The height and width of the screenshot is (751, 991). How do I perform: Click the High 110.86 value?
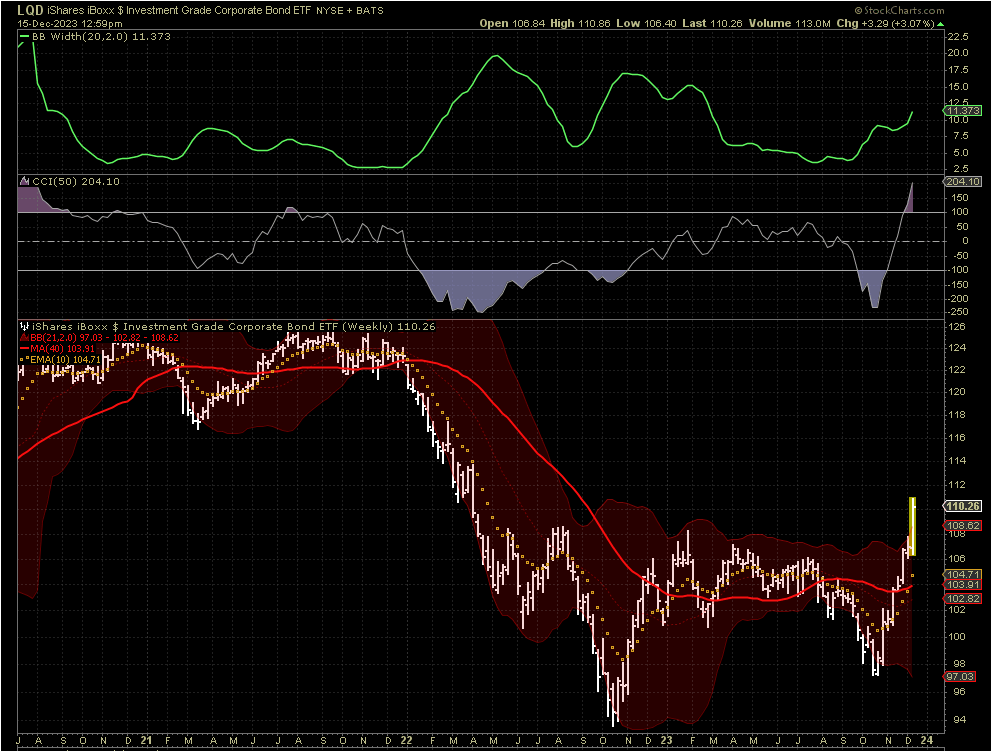(x=580, y=23)
